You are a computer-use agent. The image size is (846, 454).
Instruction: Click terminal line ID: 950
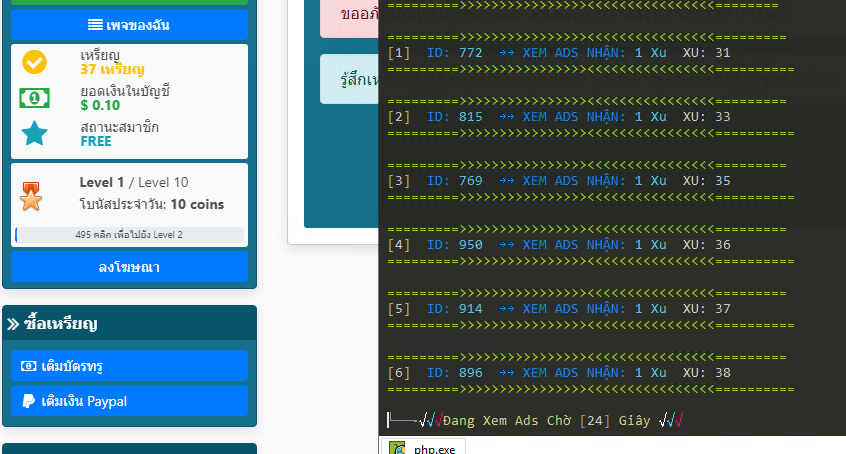(559, 245)
